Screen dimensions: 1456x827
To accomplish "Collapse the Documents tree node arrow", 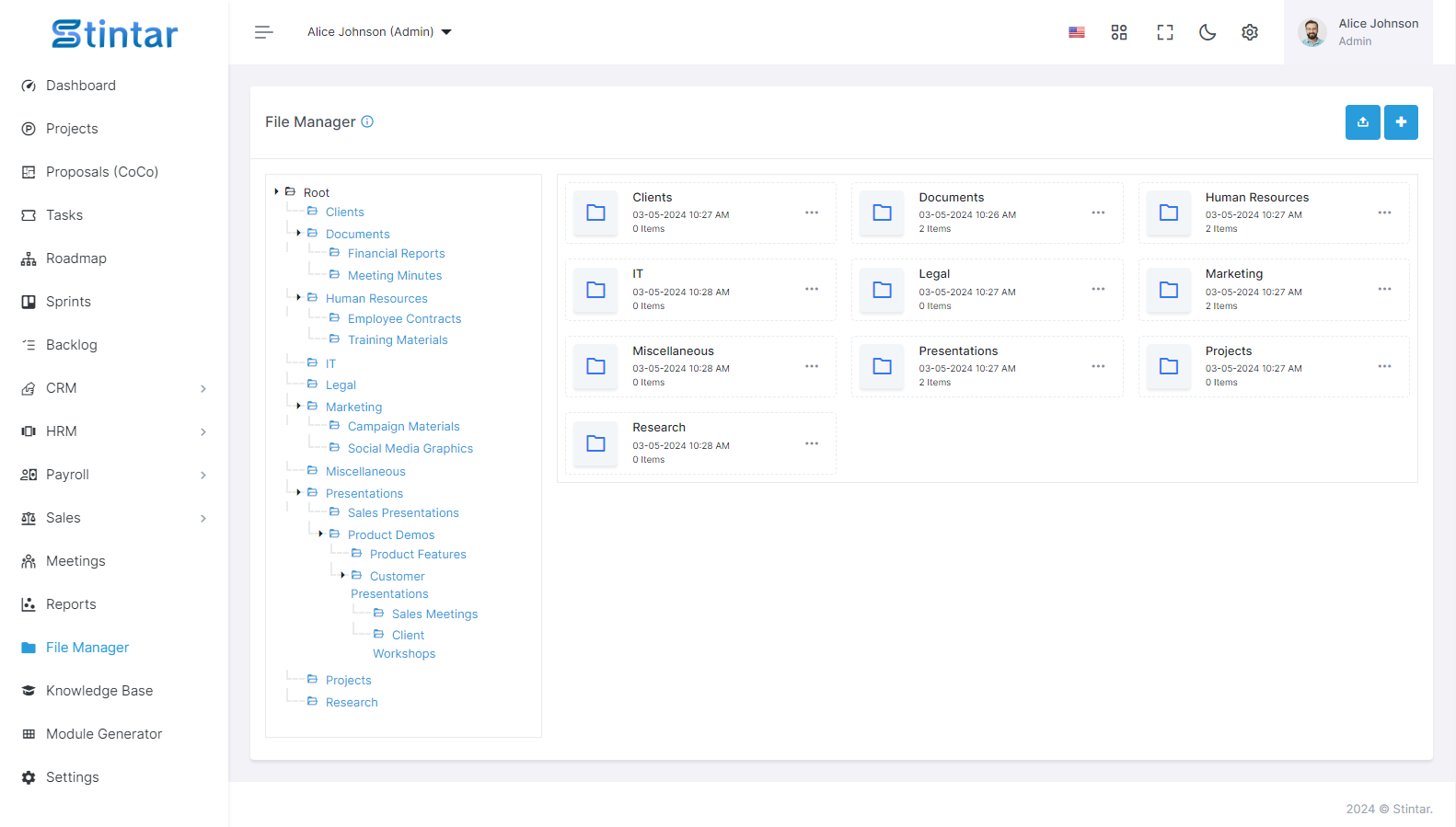I will (x=298, y=233).
